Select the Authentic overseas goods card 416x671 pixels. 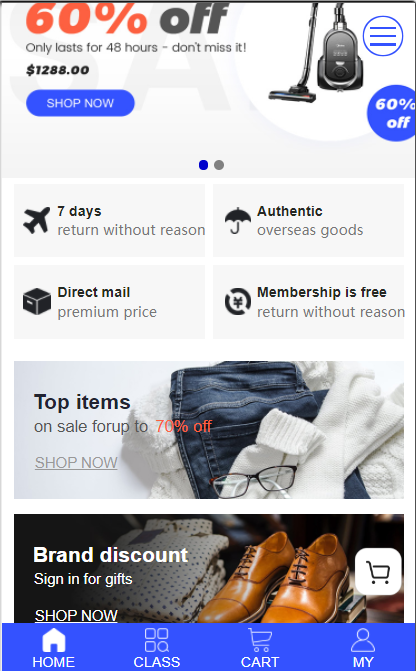pos(308,221)
